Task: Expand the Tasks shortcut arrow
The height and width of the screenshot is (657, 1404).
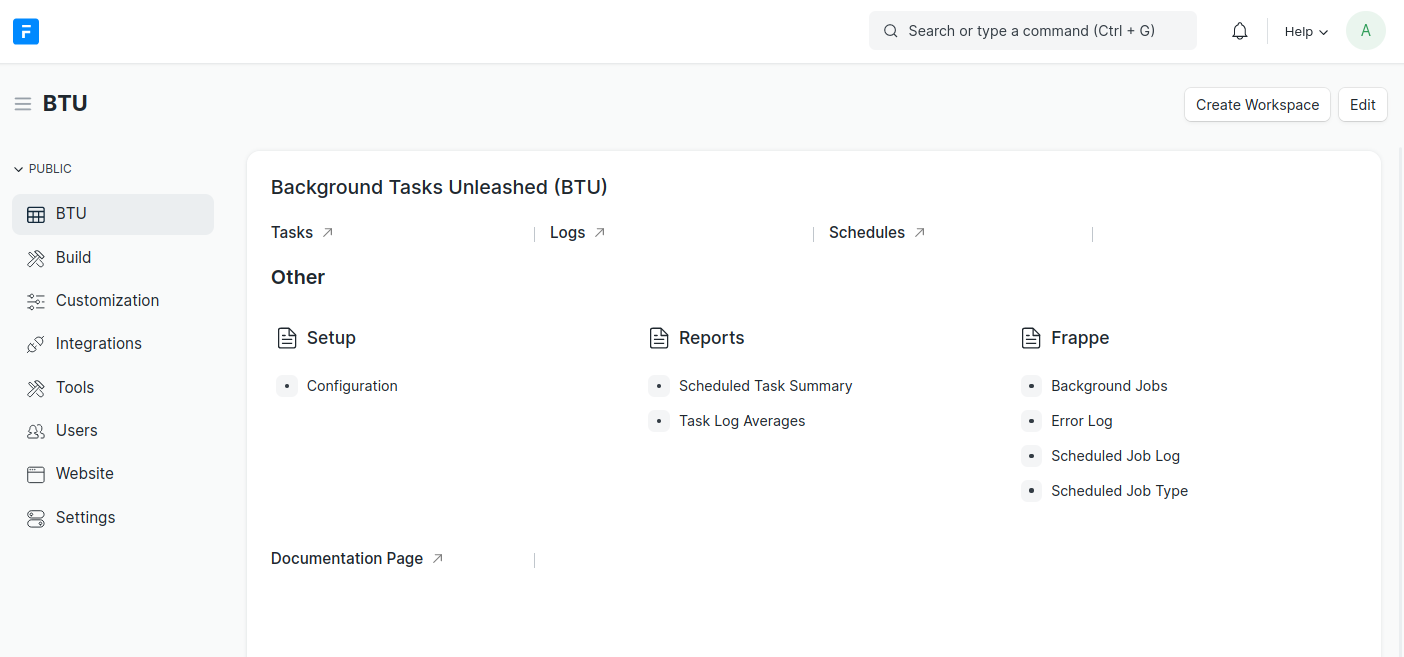Action: (327, 231)
